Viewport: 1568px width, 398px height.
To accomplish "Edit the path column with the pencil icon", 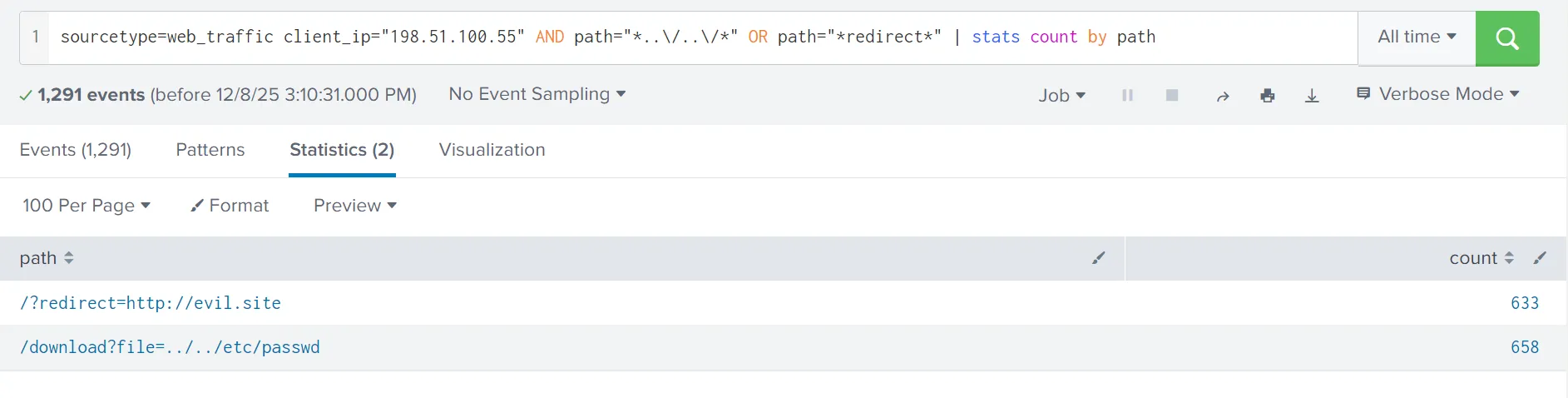I will pos(1099,258).
